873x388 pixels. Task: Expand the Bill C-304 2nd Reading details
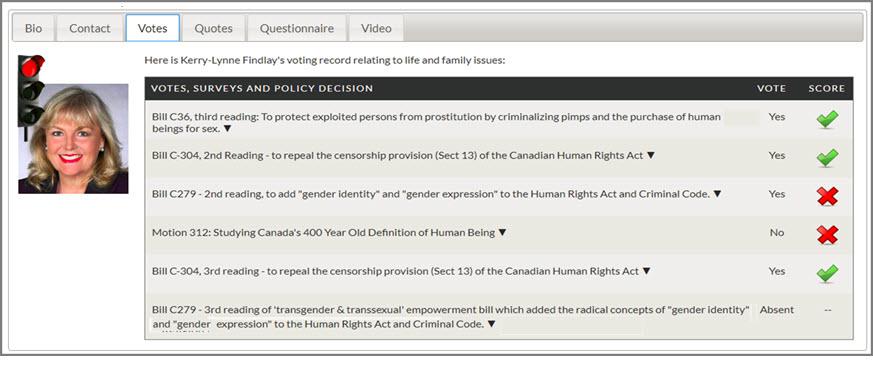pos(650,155)
